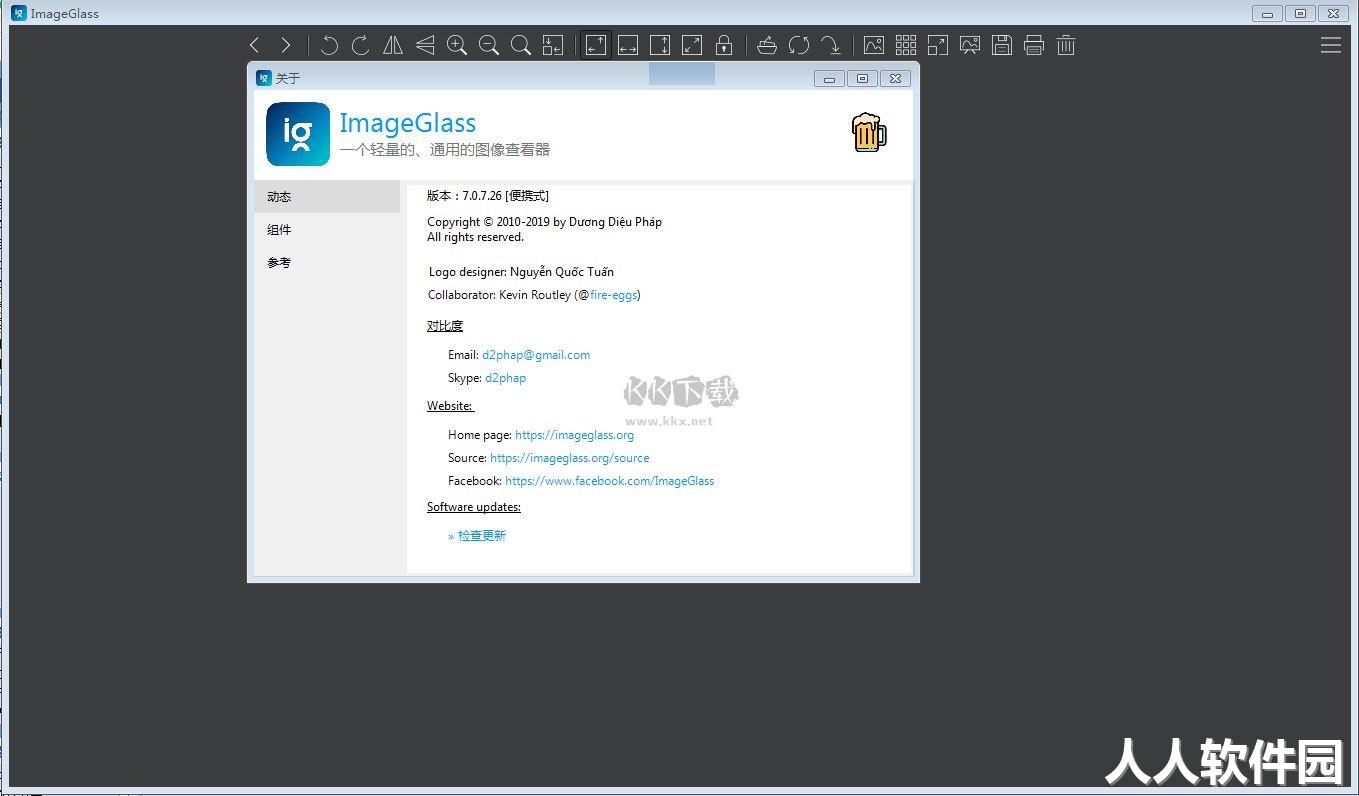Open the fire-eggs collaborator link
The image size is (1359, 796).
613,295
